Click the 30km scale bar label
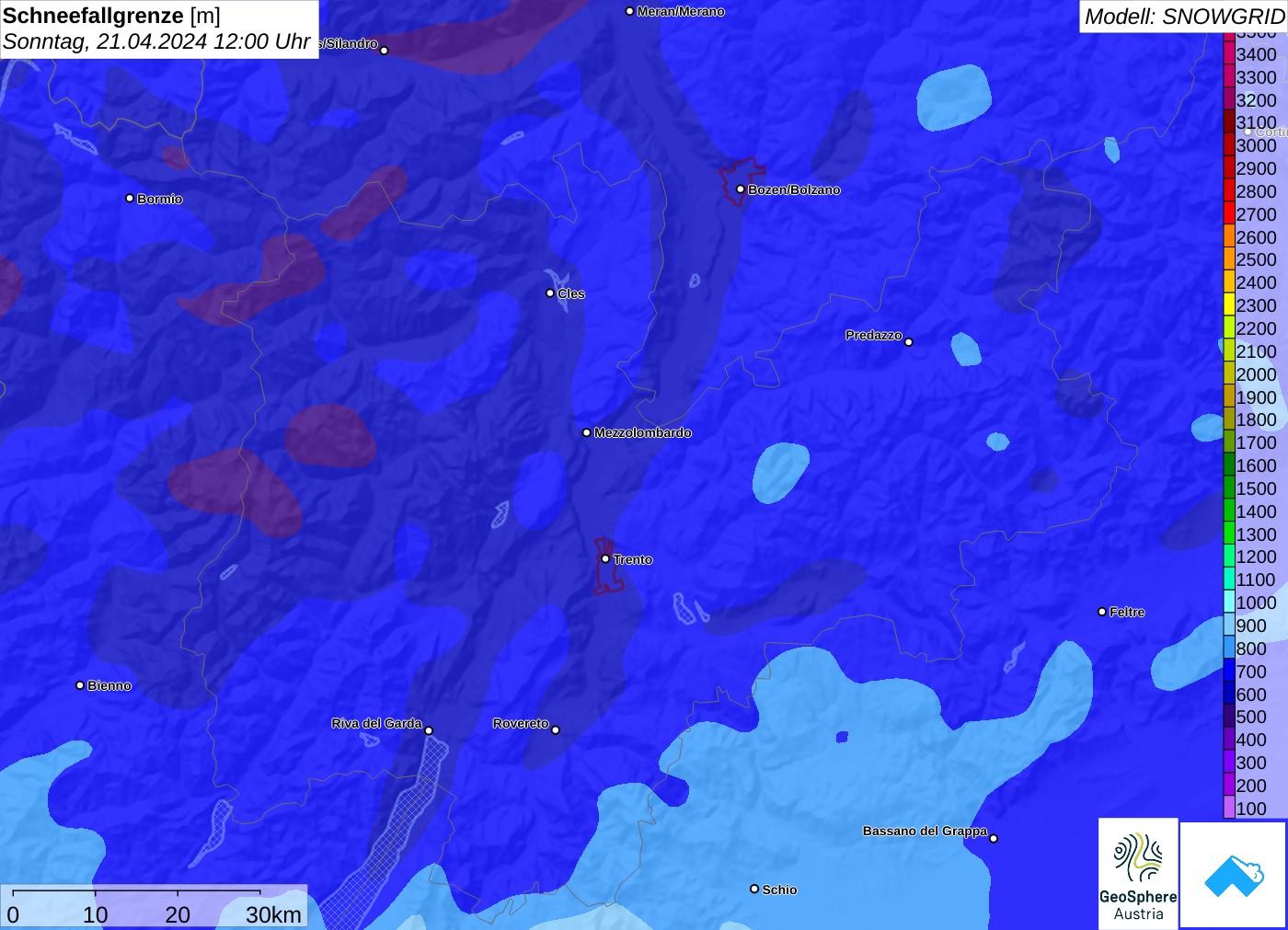The height and width of the screenshot is (930, 1288). pyautogui.click(x=273, y=914)
